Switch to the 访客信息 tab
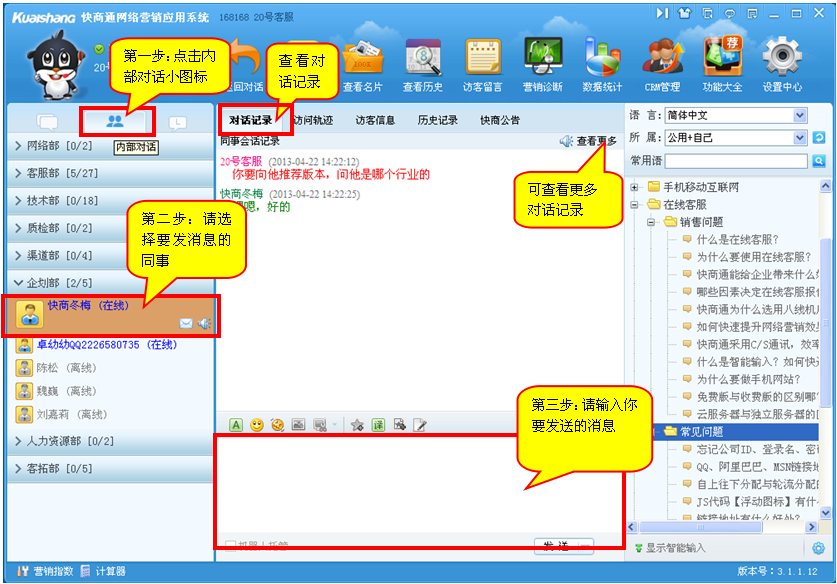Image resolution: width=837 pixels, height=584 pixels. click(x=375, y=121)
